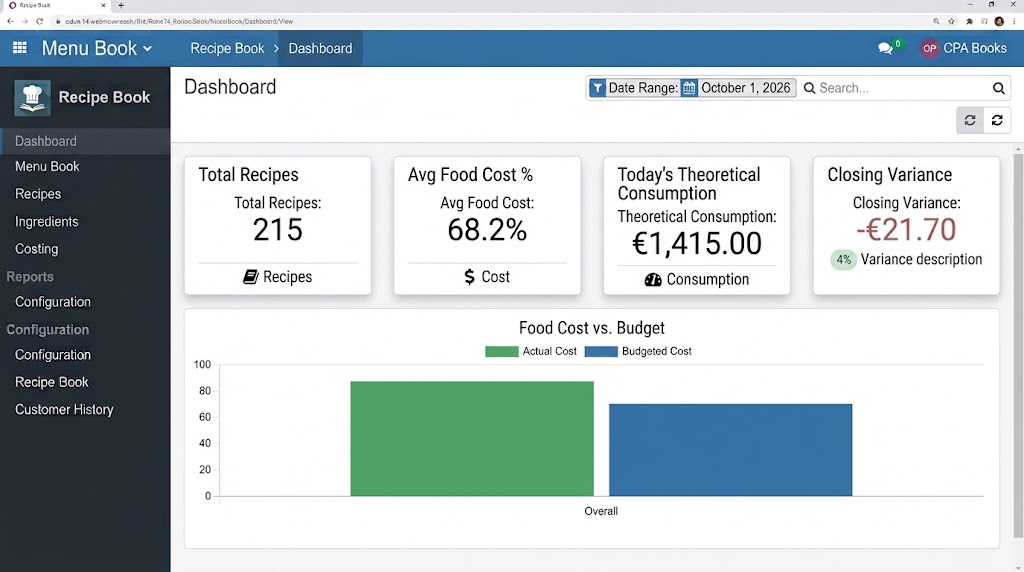Click the green Actual Cost bar
This screenshot has height=572, width=1024.
pyautogui.click(x=472, y=439)
